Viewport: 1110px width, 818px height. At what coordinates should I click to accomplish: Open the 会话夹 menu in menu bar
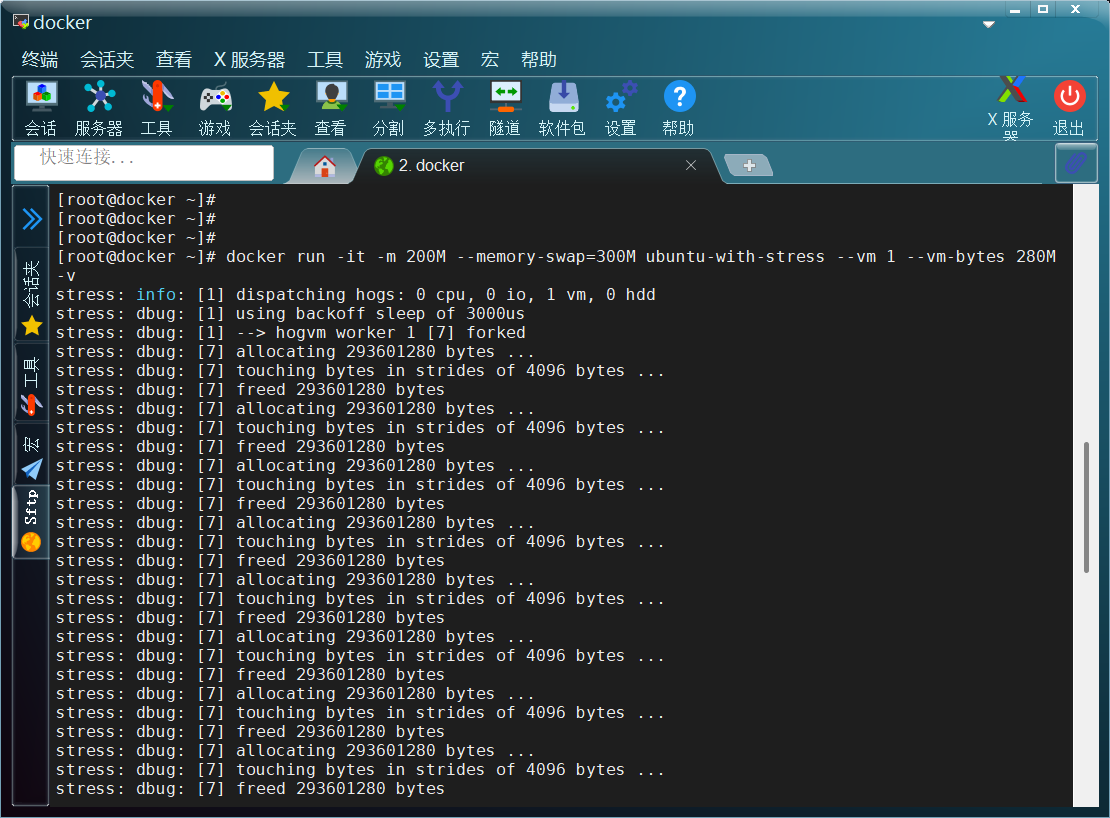(107, 59)
